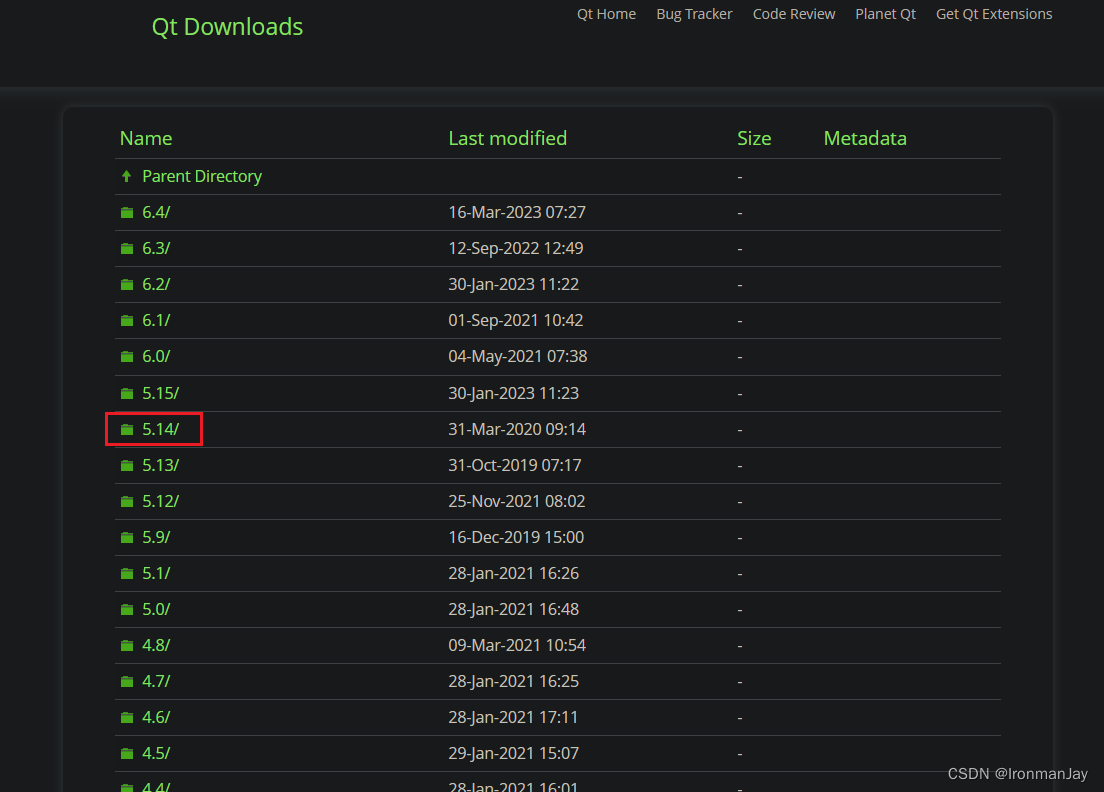
Task: Click the date 16-Dec-2019 15:00
Action: tap(516, 537)
